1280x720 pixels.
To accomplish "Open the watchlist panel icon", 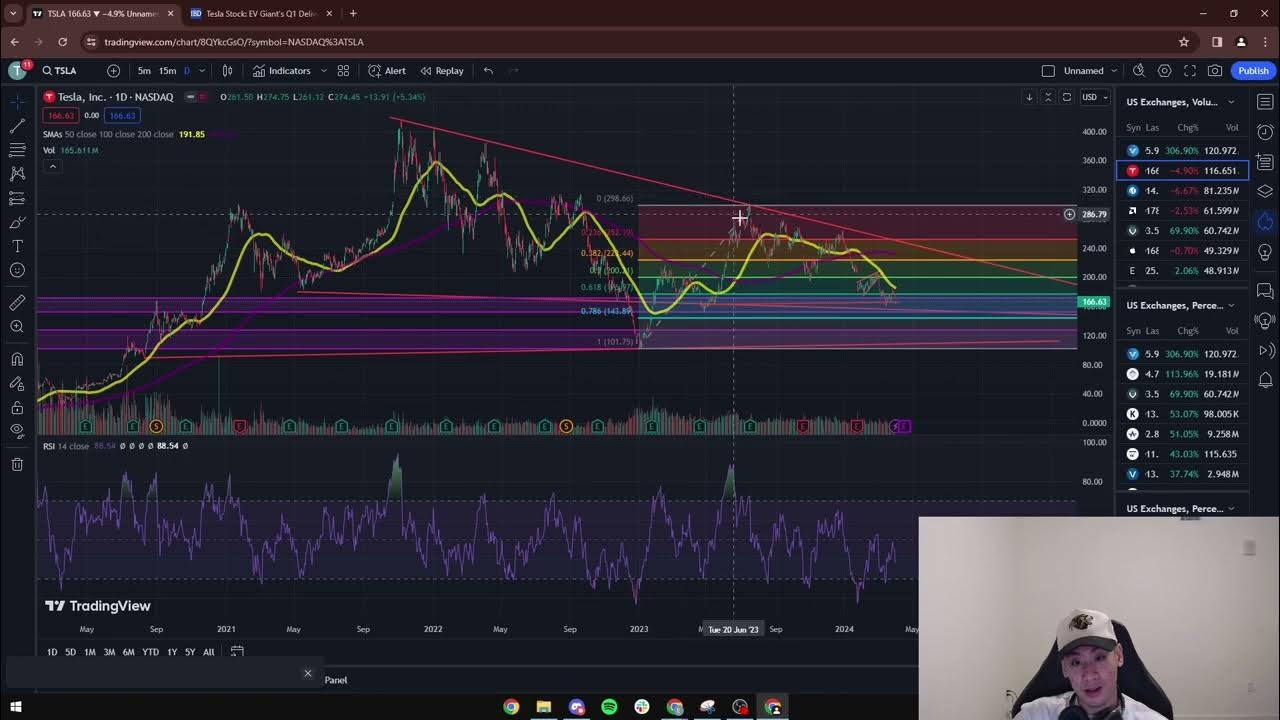I will click(1265, 102).
